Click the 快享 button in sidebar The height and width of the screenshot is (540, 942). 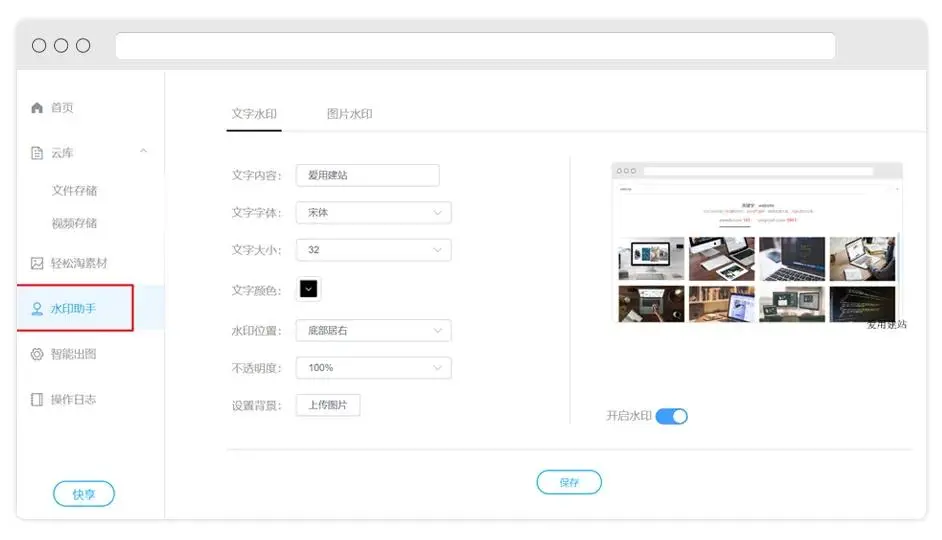tap(84, 494)
